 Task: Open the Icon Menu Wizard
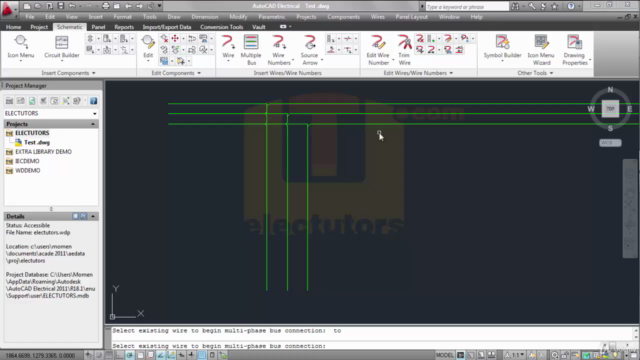(x=541, y=50)
